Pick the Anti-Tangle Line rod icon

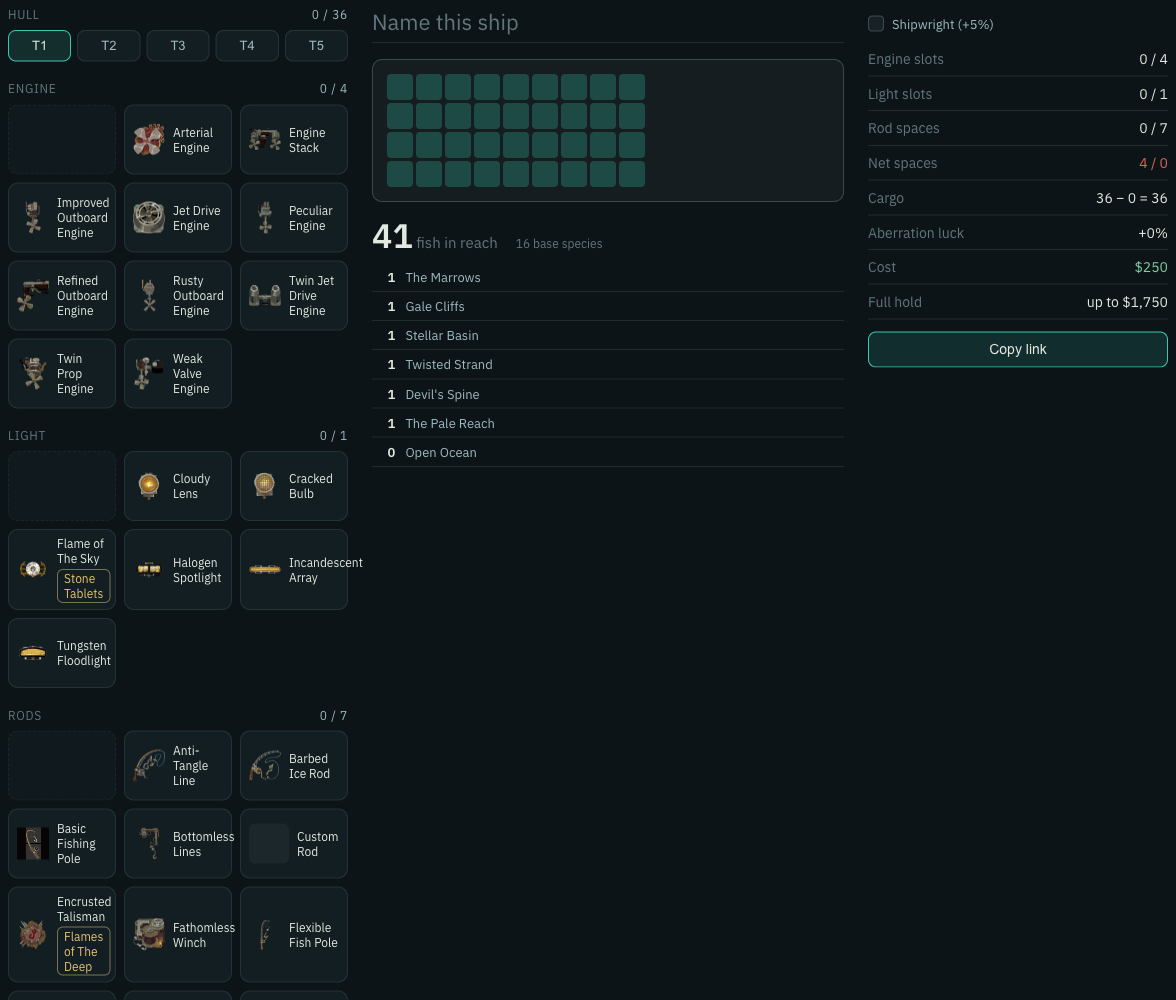tap(148, 765)
